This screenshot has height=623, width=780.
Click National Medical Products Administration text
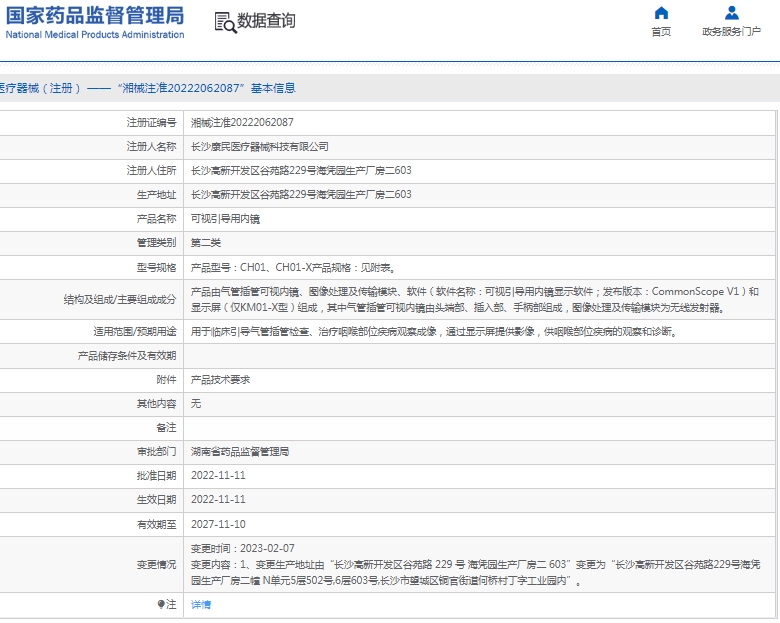[95, 35]
